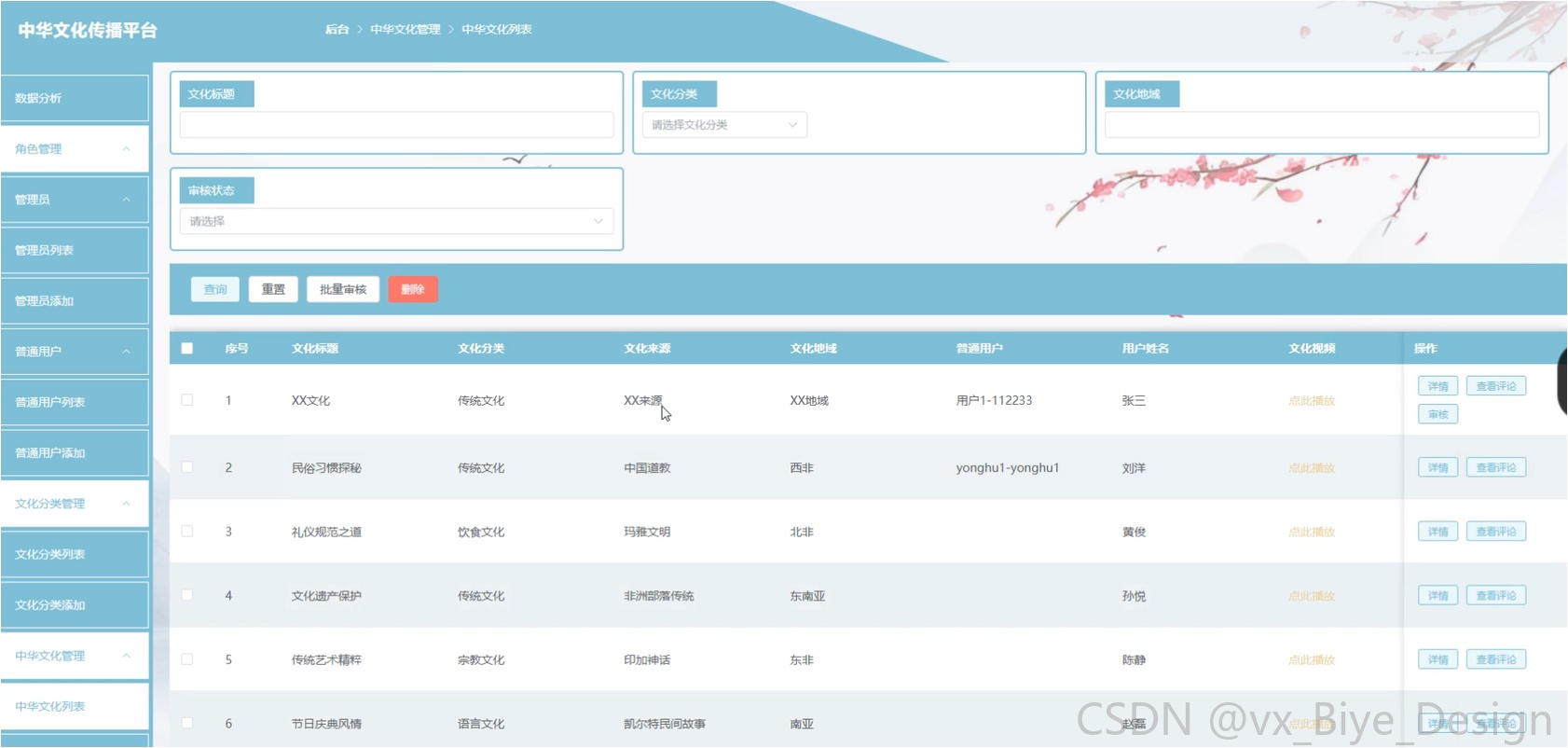Viewport: 1568px width, 748px height.
Task: Click the 批量审核 batch review button
Action: pos(343,289)
